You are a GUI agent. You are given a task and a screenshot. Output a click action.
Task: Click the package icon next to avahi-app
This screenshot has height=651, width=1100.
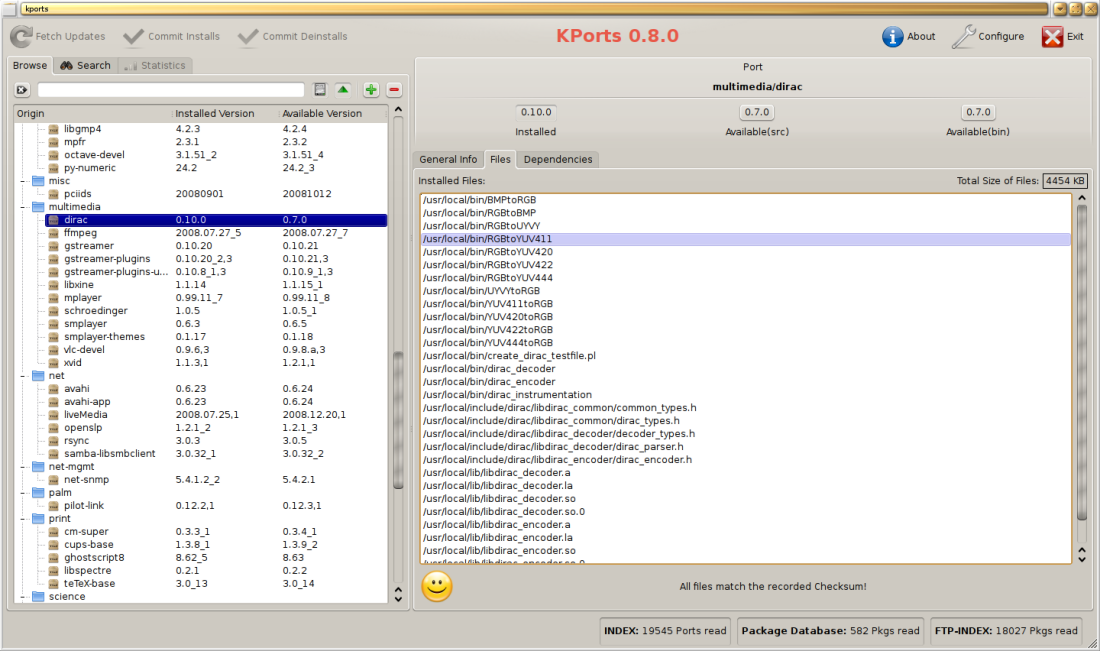(x=53, y=402)
